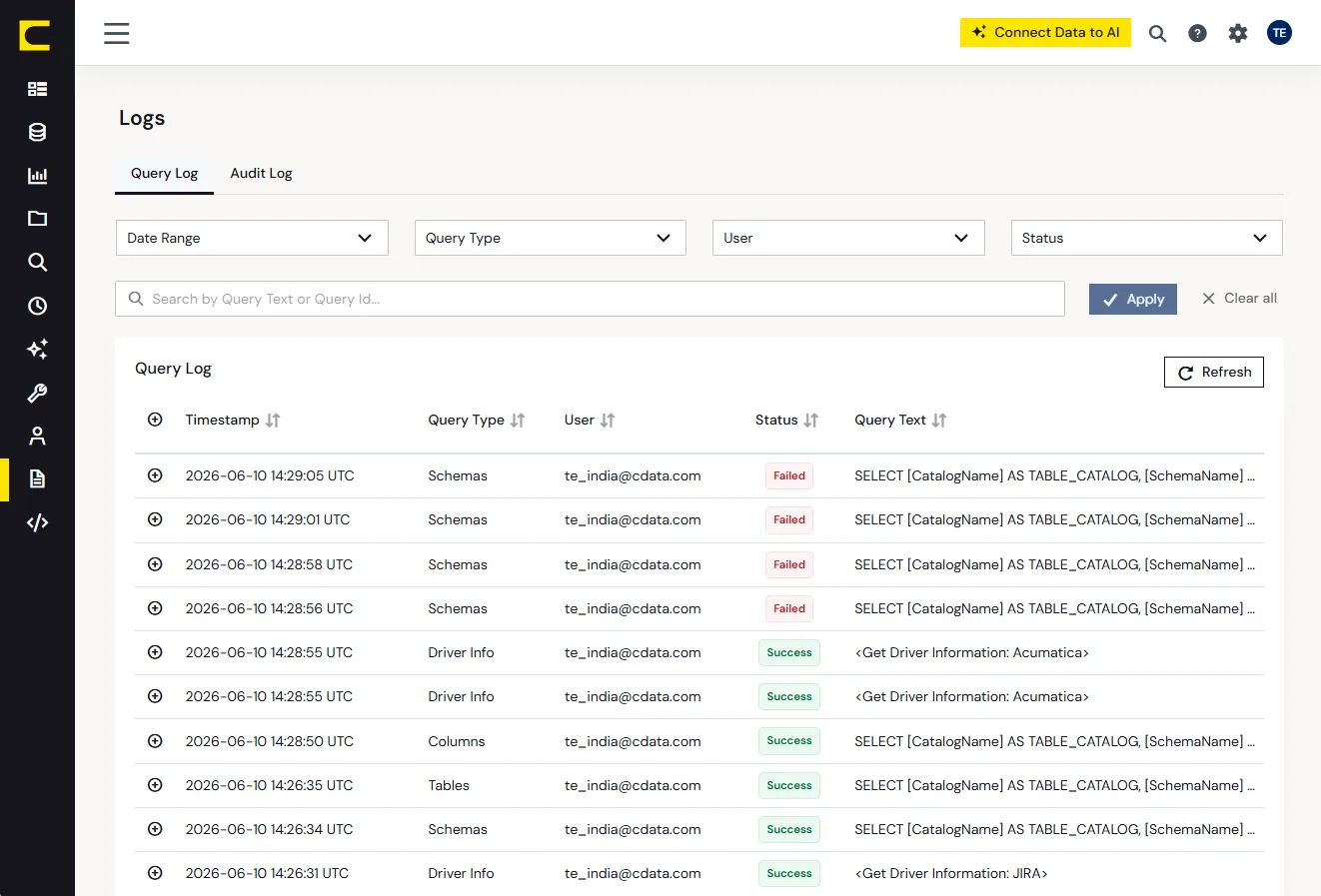Open the magnifier explorer sidebar icon
1321x896 pixels.
(37, 262)
